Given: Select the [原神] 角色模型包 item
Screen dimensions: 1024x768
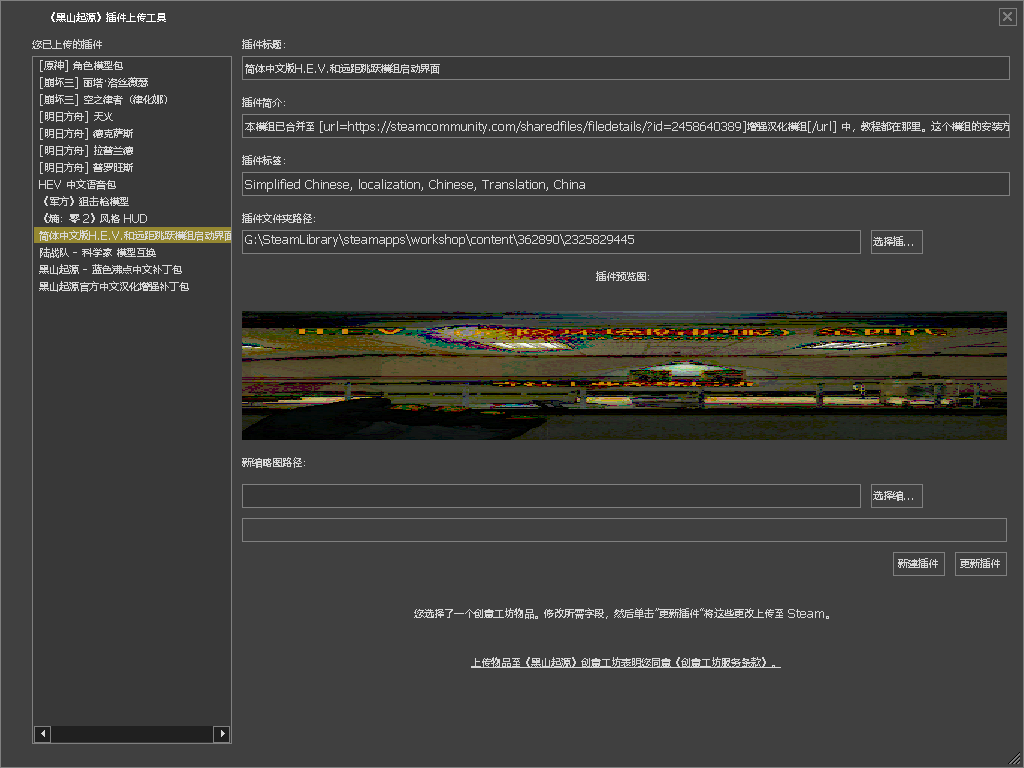Looking at the screenshot, I should click(x=132, y=65).
